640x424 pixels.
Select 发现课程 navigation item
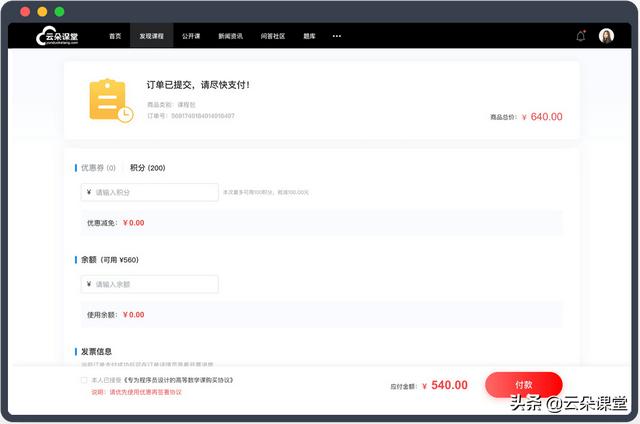pos(151,36)
